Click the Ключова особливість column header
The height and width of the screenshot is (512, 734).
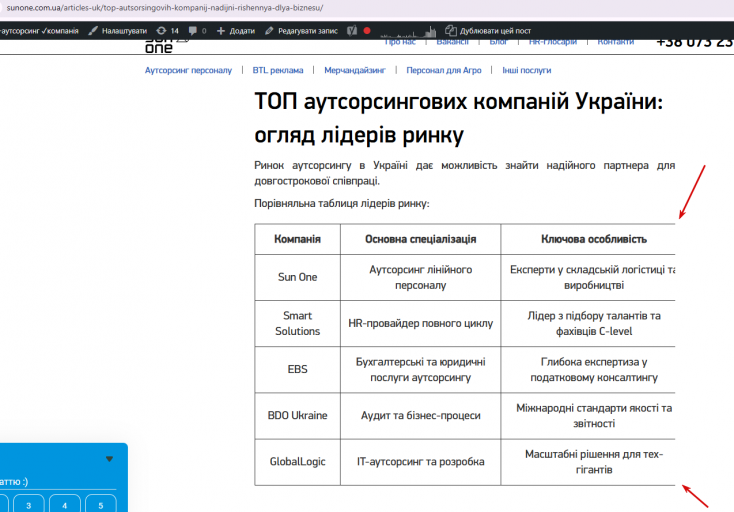(x=588, y=239)
